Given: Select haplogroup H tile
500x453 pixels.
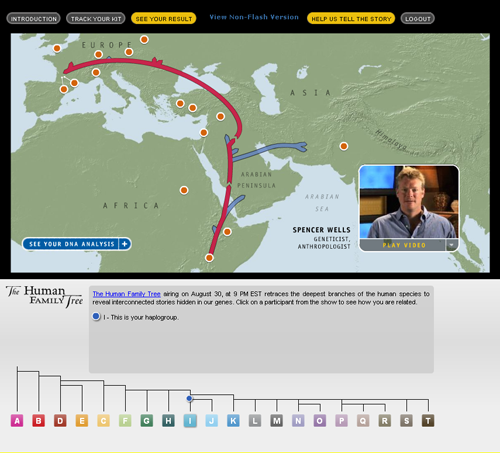Looking at the screenshot, I should point(168,421).
